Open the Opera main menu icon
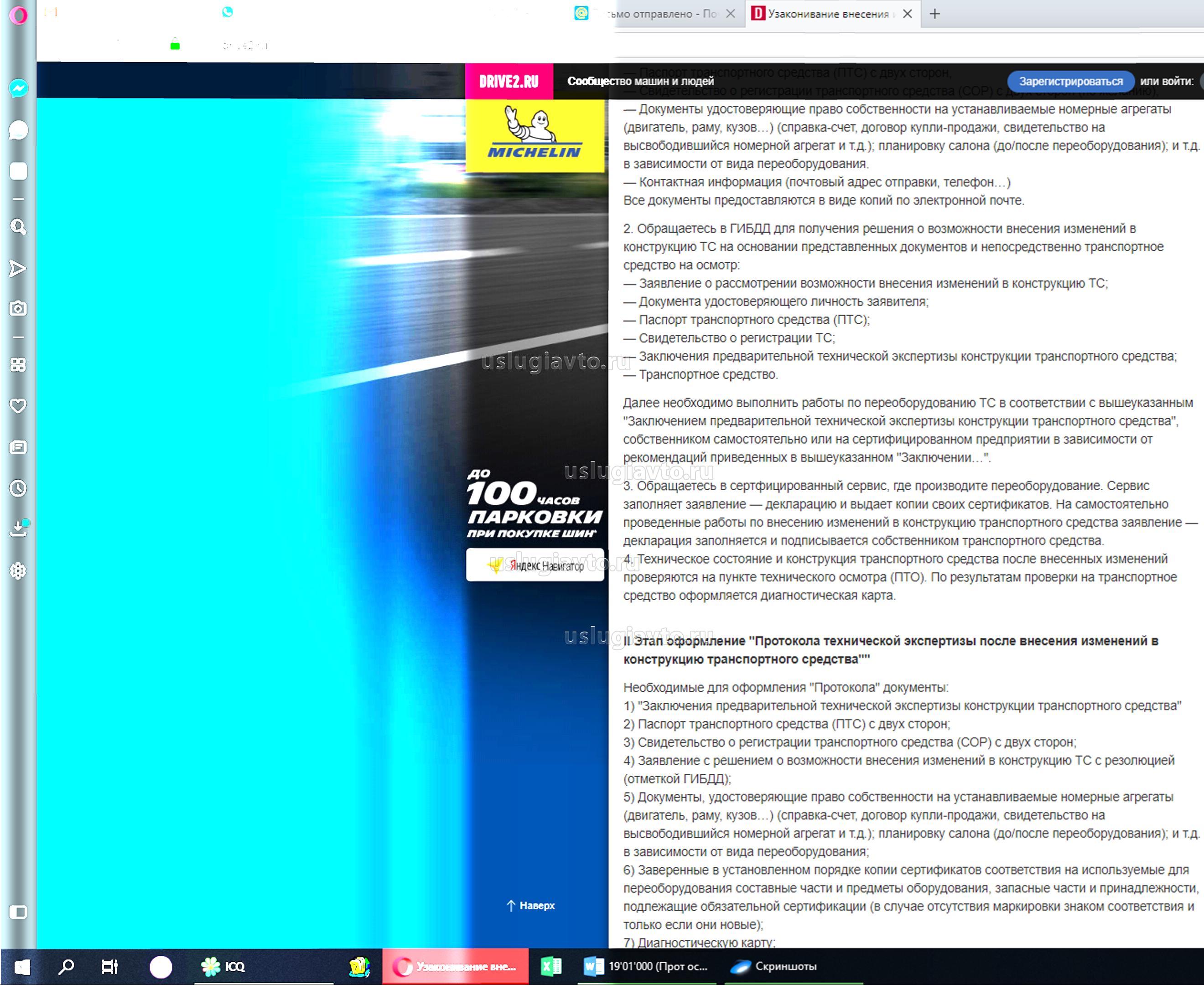The image size is (1204, 985). [x=18, y=16]
